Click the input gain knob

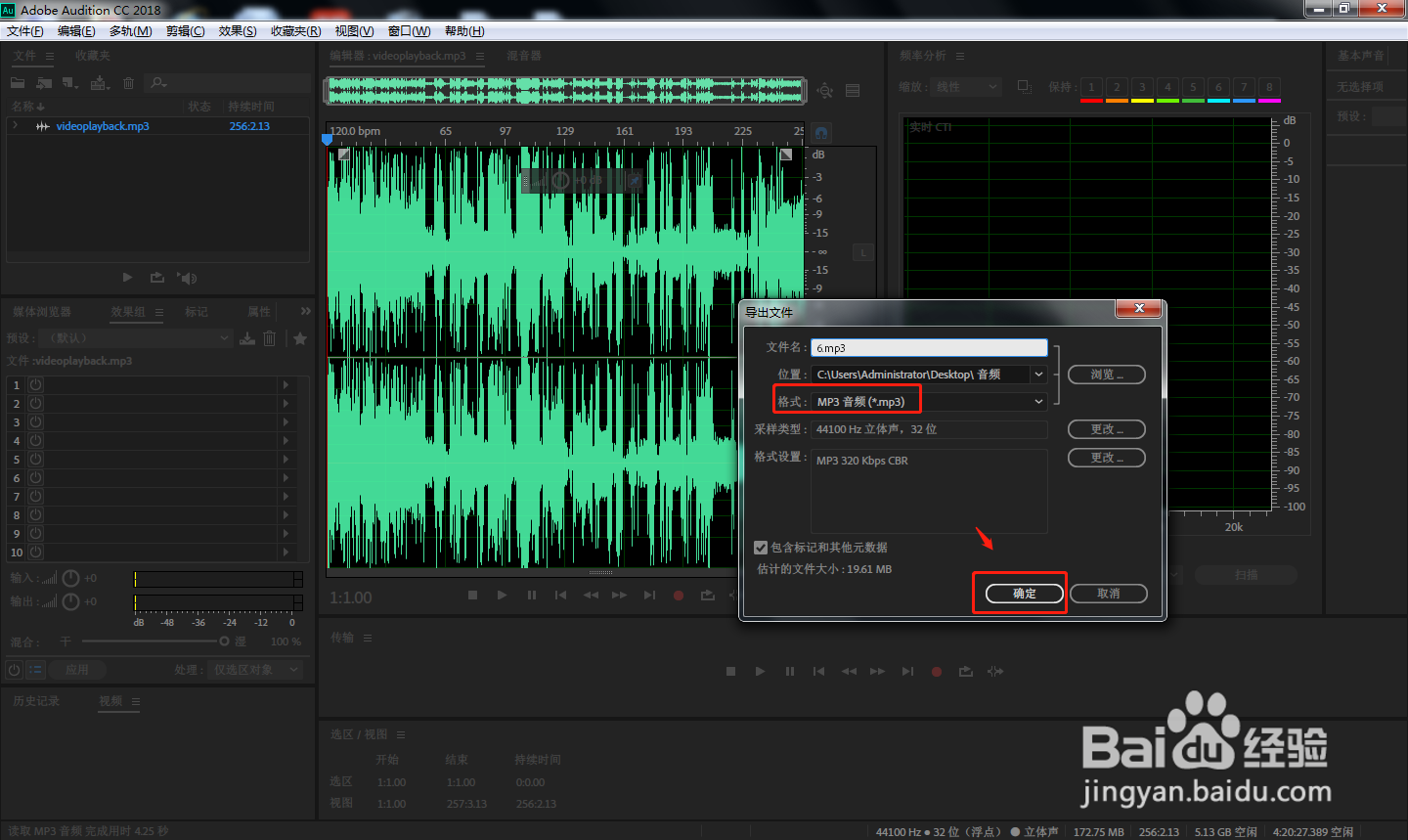(x=70, y=578)
